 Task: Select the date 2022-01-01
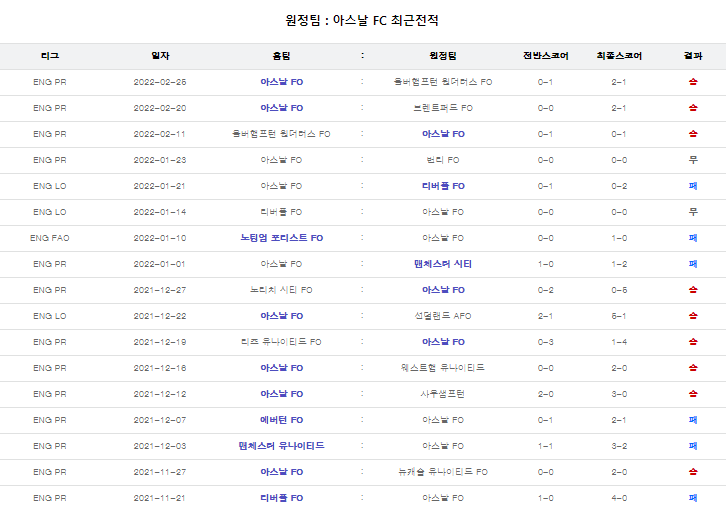tap(160, 264)
